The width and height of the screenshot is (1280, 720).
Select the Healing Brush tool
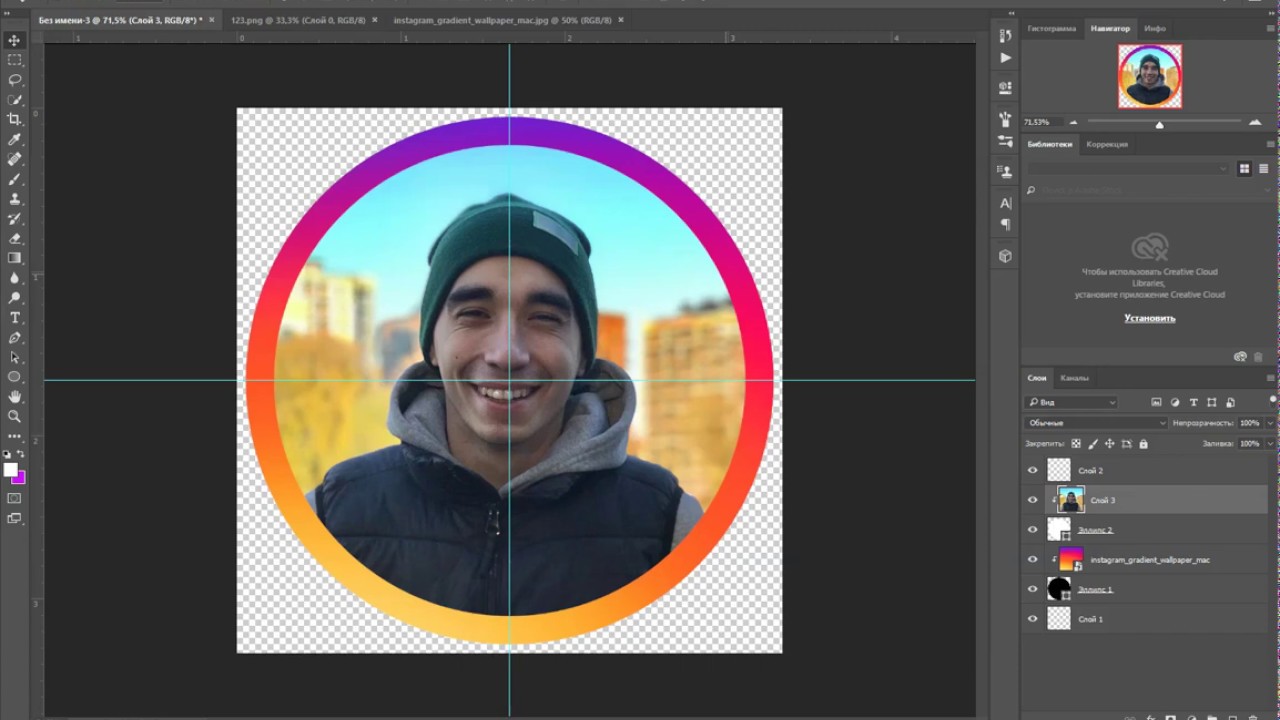[x=14, y=159]
